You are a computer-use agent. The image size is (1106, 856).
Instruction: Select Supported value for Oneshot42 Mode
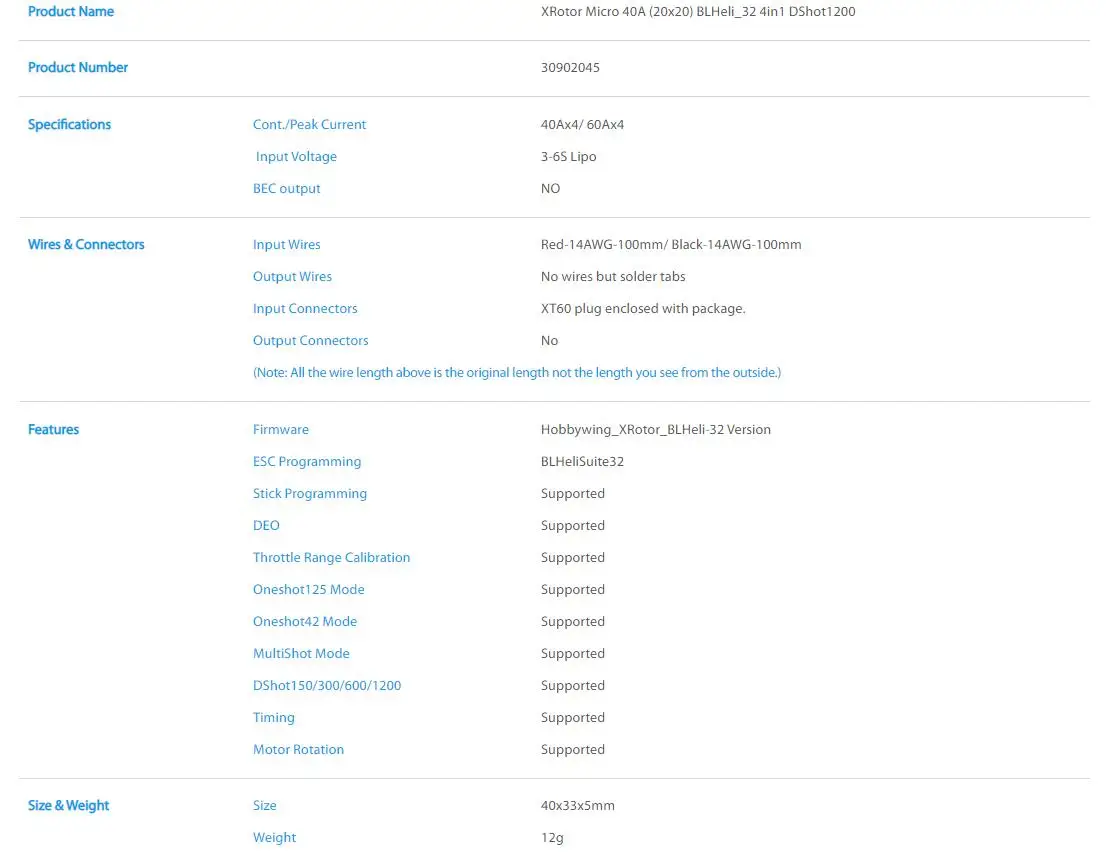pyautogui.click(x=572, y=621)
